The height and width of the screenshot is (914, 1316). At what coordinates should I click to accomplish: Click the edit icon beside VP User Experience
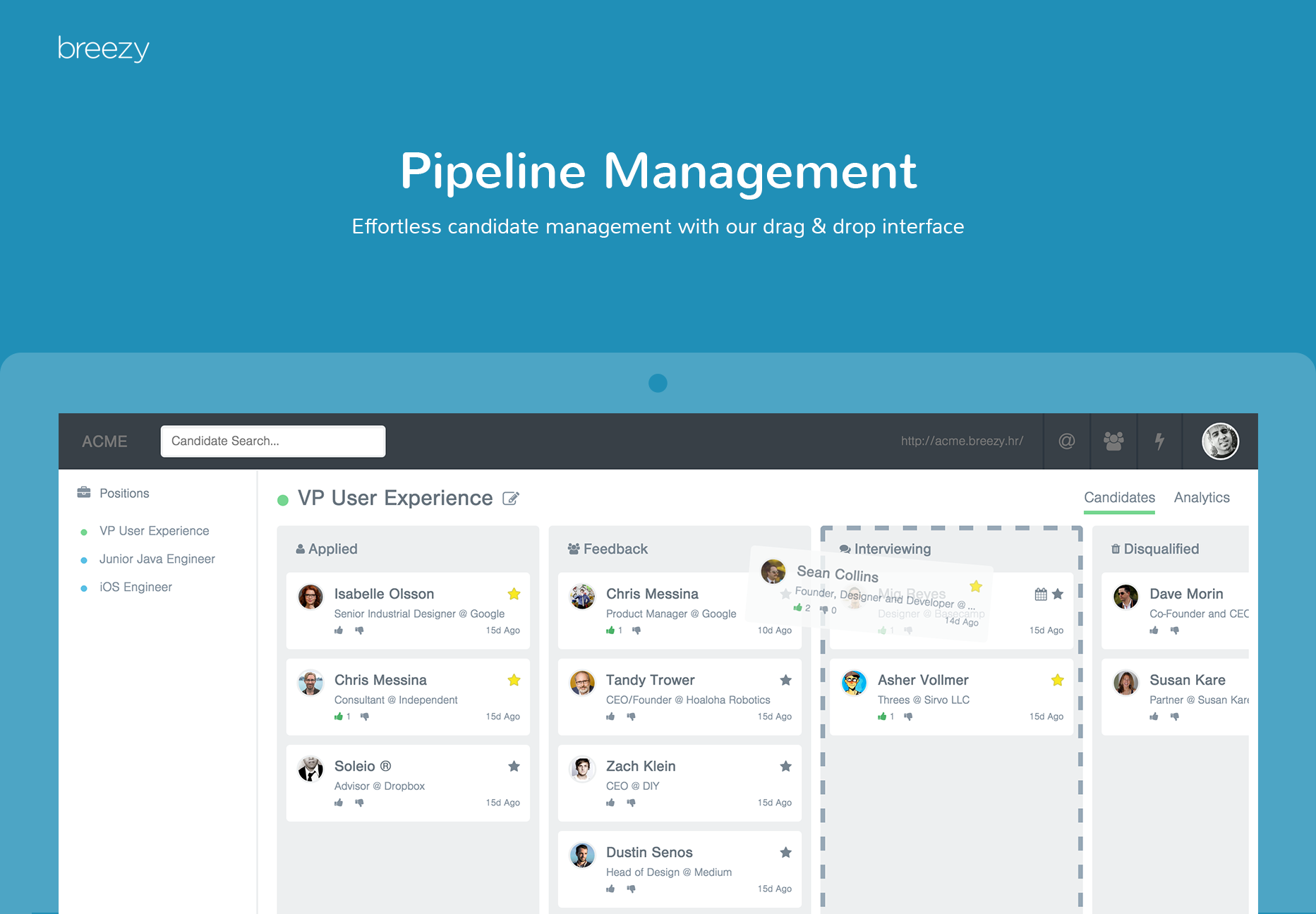click(511, 499)
